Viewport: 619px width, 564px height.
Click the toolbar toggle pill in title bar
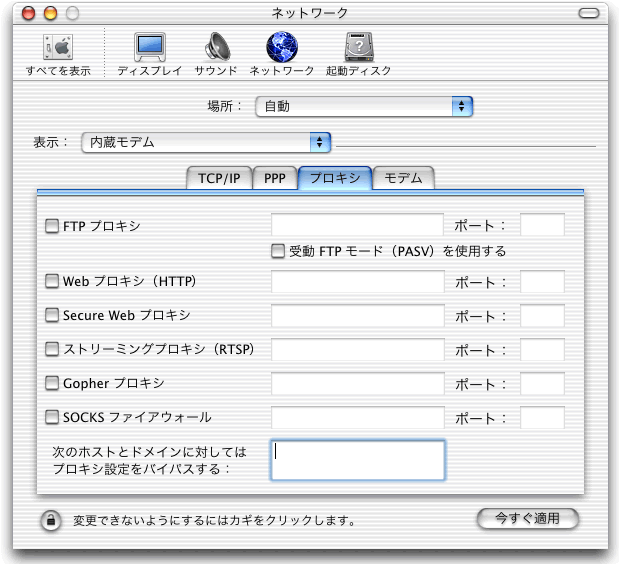coord(595,13)
